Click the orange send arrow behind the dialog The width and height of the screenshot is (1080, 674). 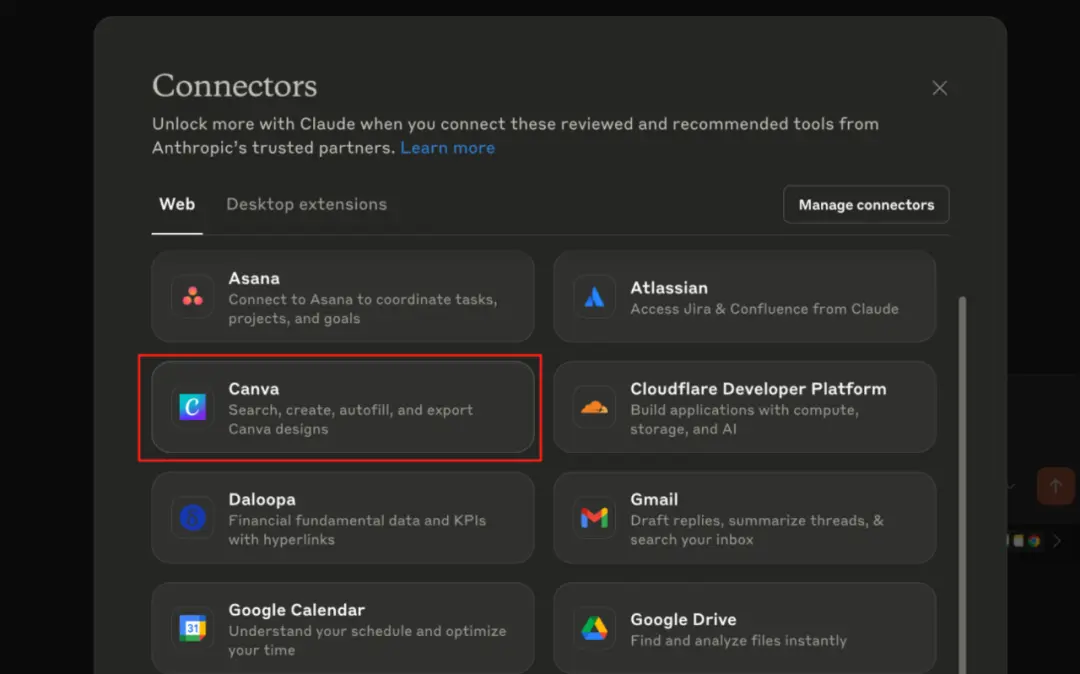[1055, 486]
